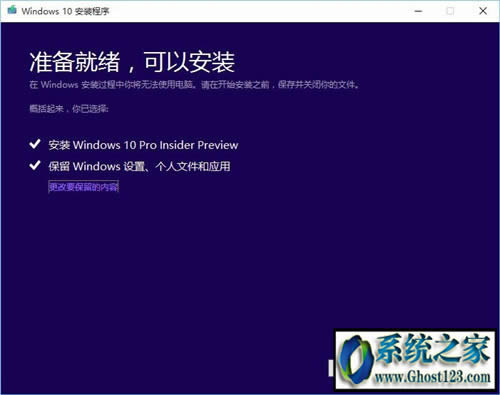Click the checkmark beside 保留 Windows 设置
The image size is (500, 395).
coord(35,165)
